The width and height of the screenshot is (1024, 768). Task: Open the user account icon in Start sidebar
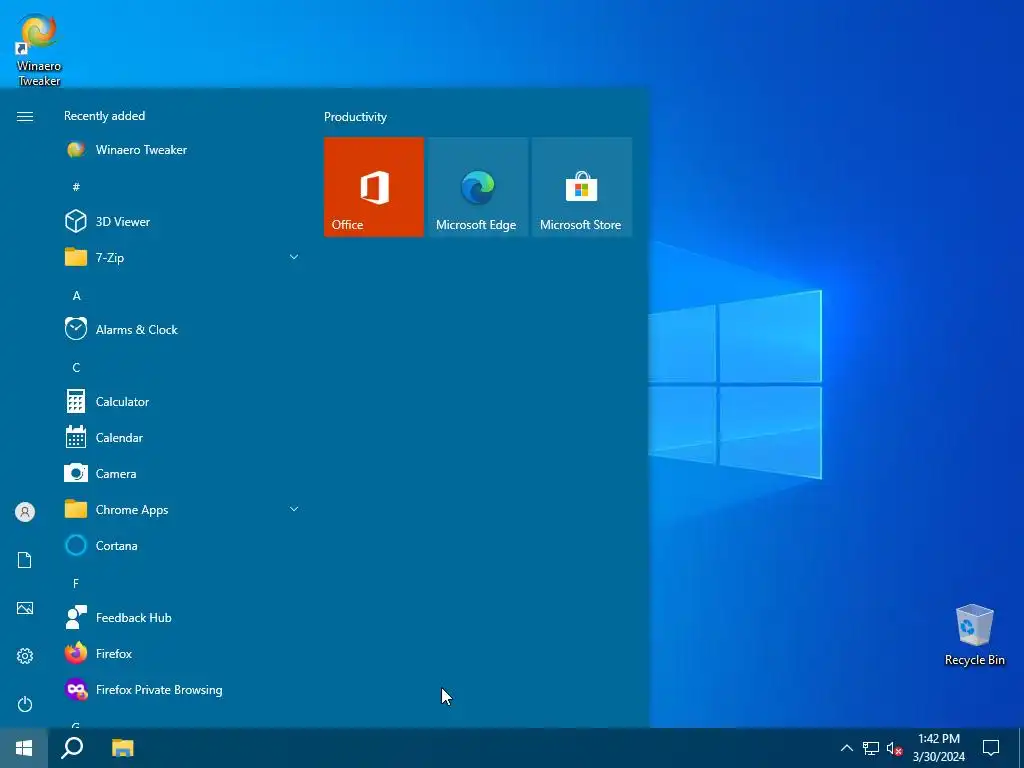25,512
